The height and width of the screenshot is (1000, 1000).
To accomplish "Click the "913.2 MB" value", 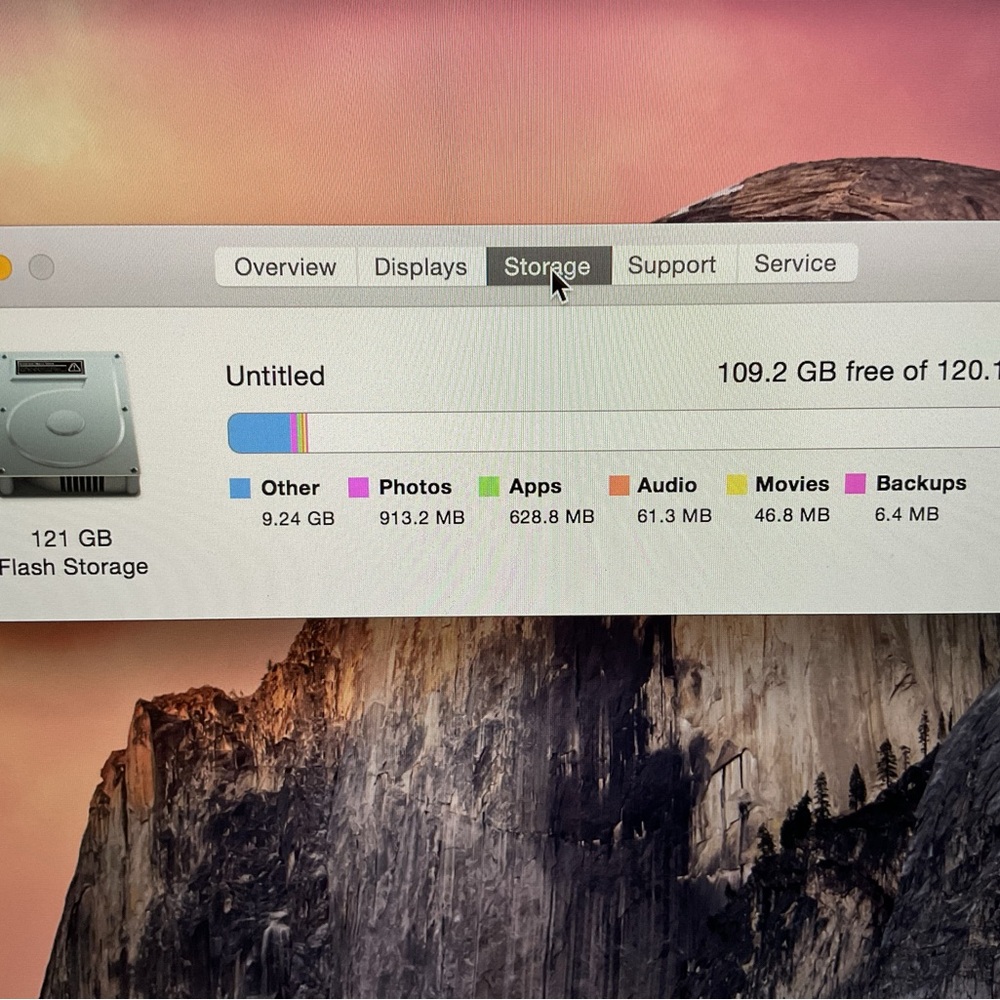I will (422, 517).
